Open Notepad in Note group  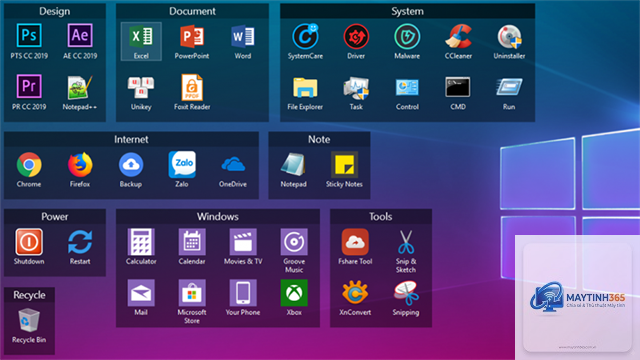(x=293, y=165)
